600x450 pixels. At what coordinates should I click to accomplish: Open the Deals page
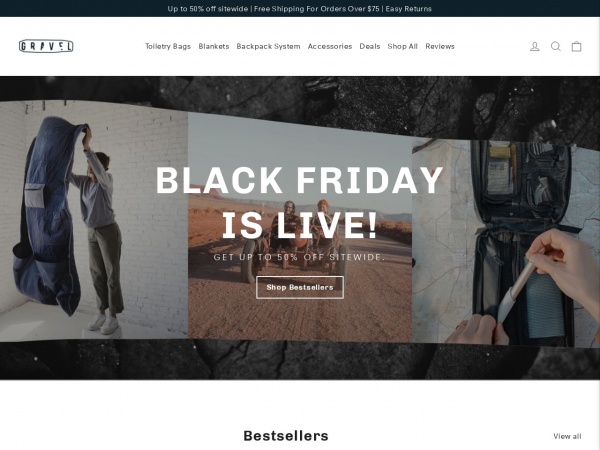370,46
